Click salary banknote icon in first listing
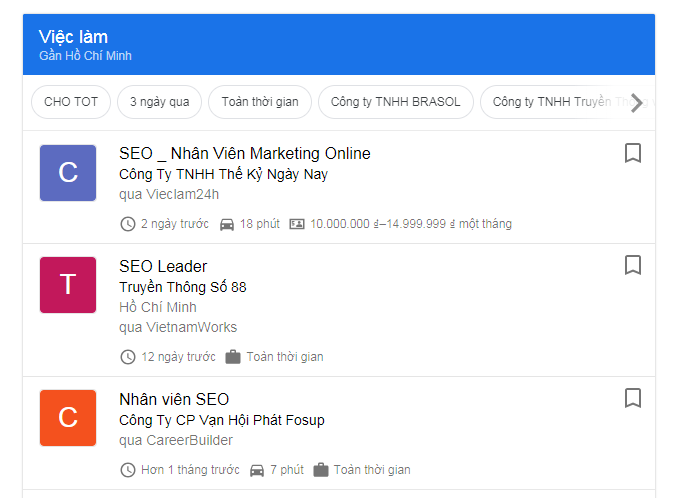Screen dimensions: 688x498 tap(297, 224)
